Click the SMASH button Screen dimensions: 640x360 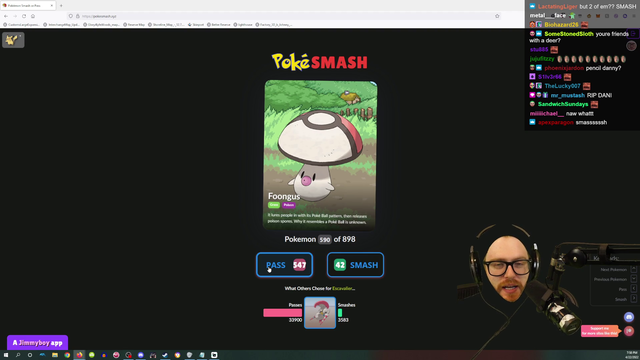[x=355, y=264]
